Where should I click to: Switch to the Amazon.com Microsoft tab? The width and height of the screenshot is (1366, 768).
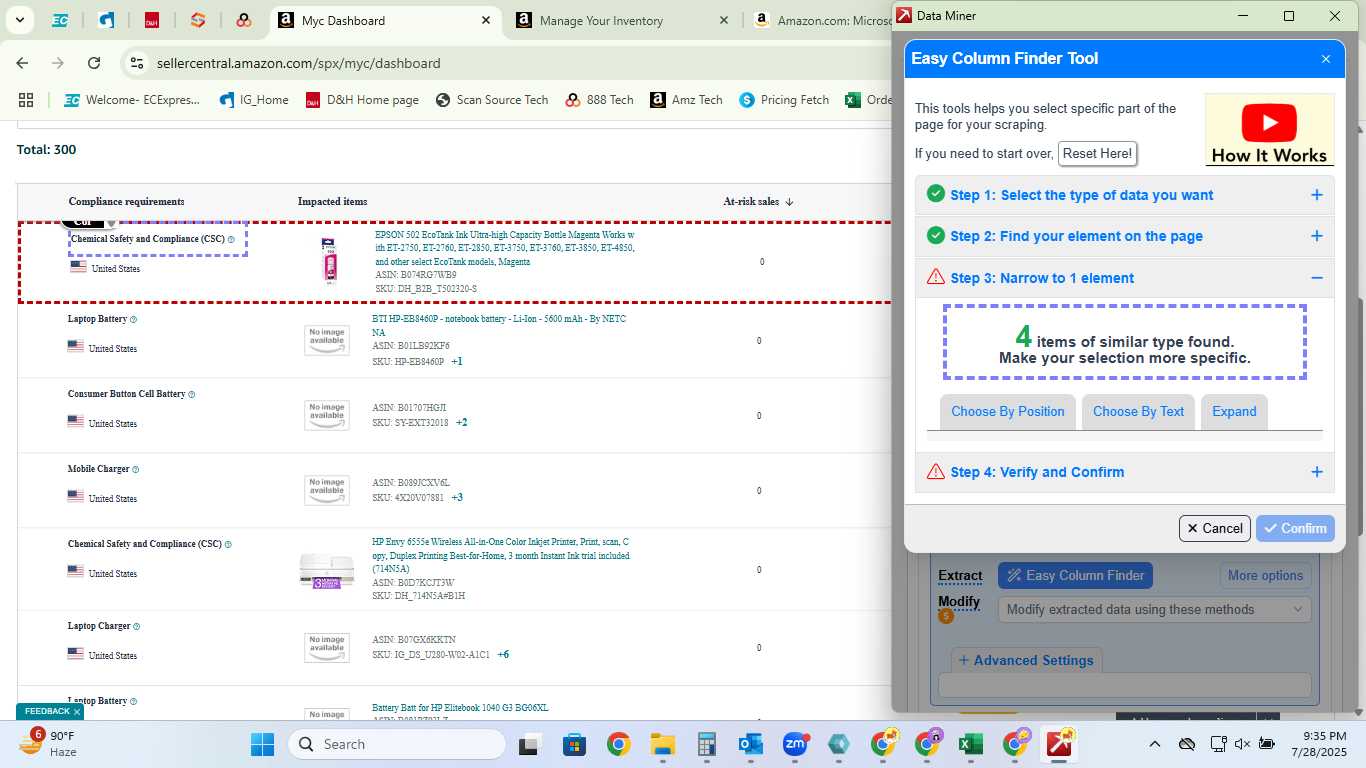pos(820,20)
